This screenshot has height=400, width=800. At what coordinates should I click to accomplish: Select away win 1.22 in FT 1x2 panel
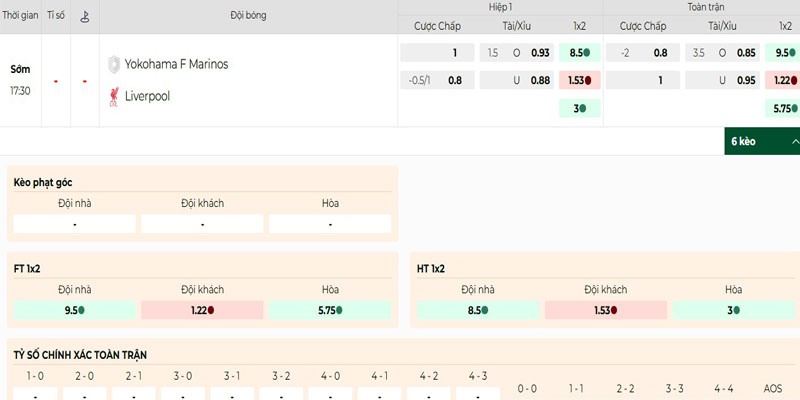tap(203, 310)
